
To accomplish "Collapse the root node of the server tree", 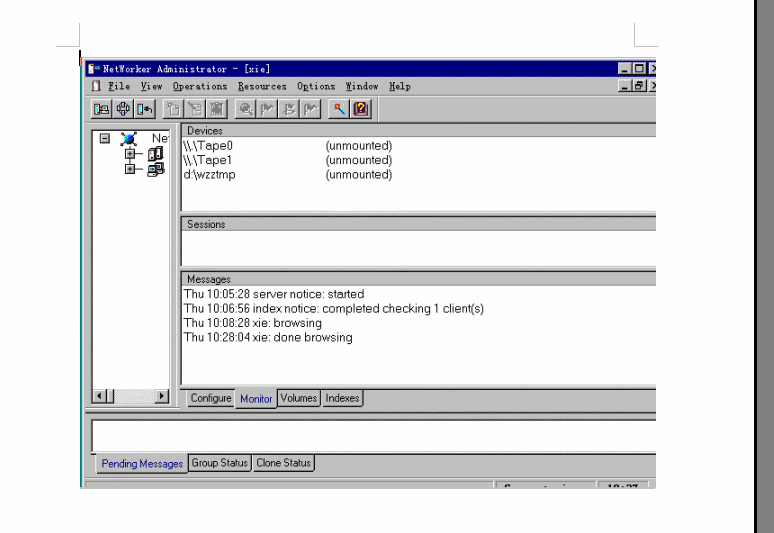I will (x=105, y=139).
